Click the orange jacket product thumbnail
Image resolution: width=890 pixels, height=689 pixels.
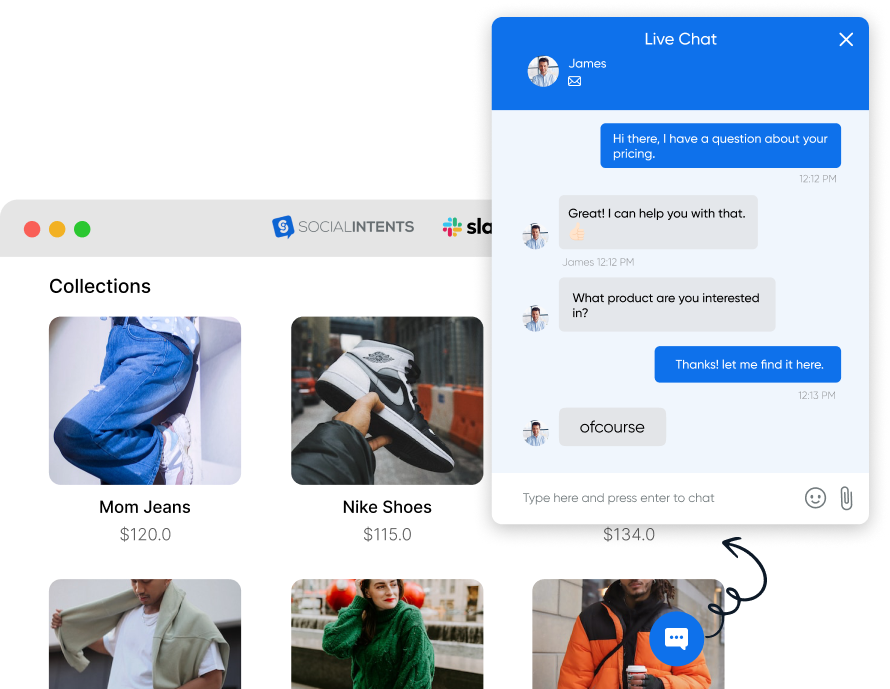tap(600, 633)
